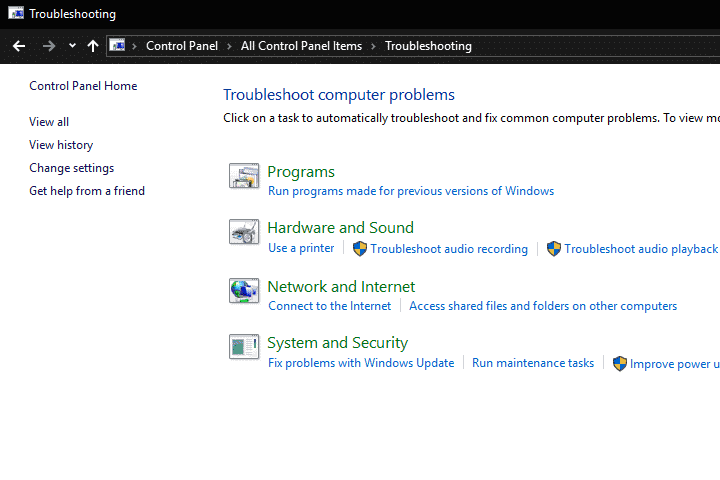This screenshot has height=480, width=720.
Task: Select Troubleshooting breadcrumb in address bar
Action: tap(428, 46)
